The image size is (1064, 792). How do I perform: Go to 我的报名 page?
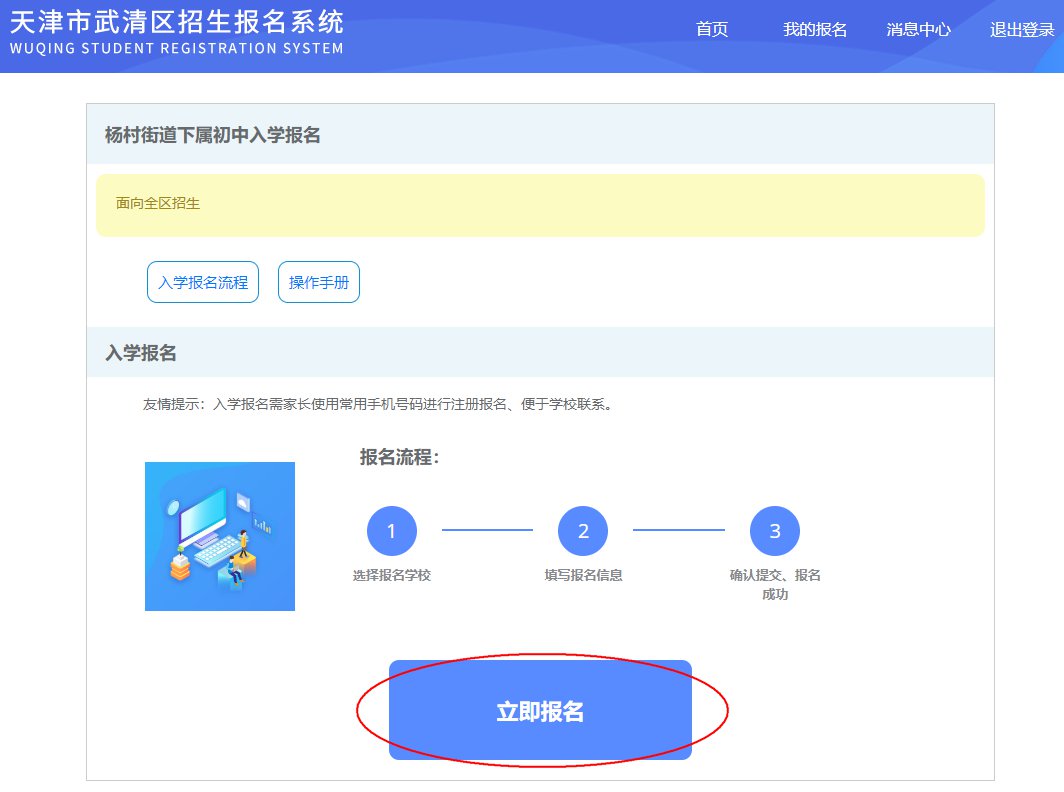(815, 30)
